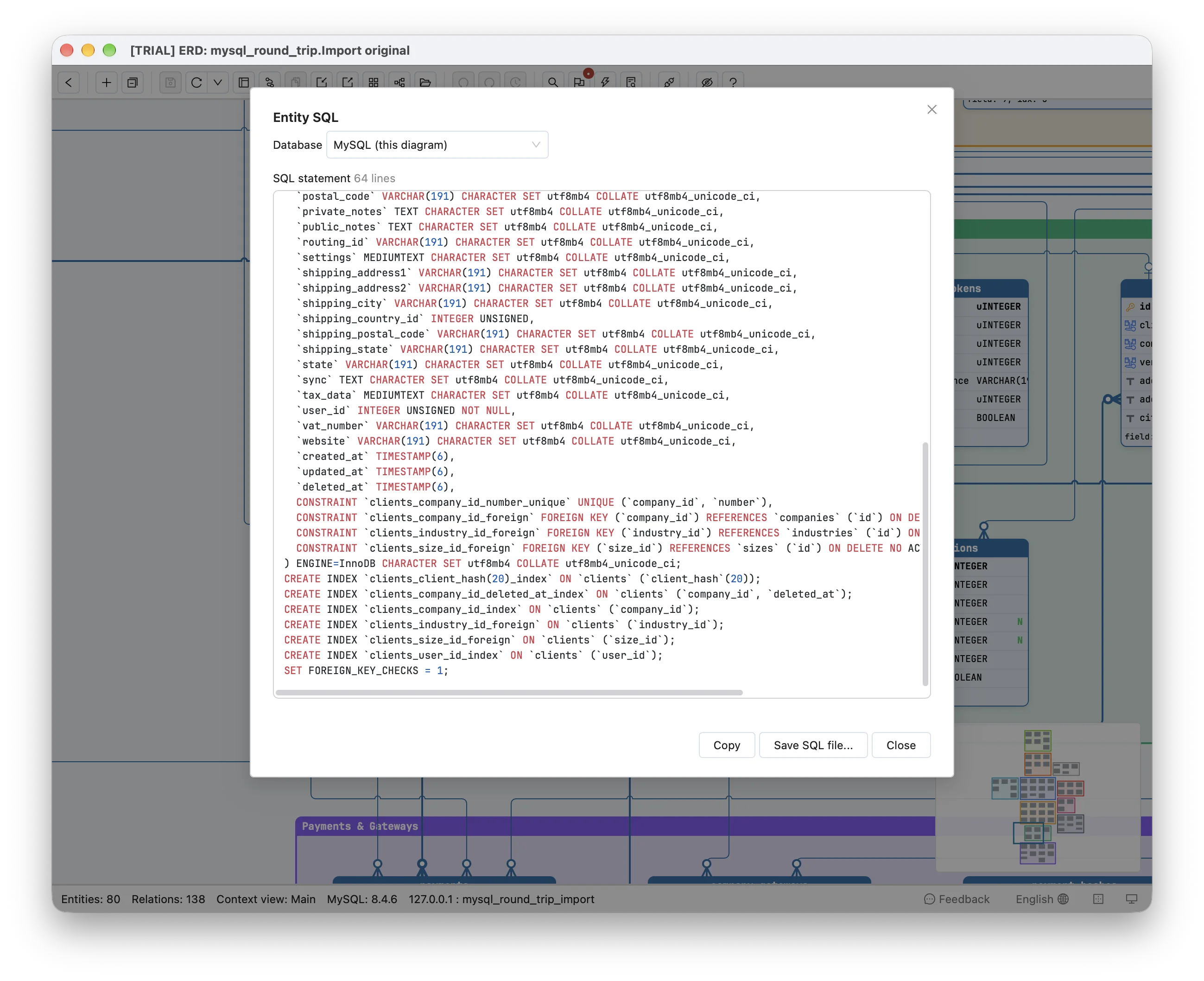Viewport: 1204px width, 981px height.
Task: Click the document search toolbar icon
Action: coord(631,83)
